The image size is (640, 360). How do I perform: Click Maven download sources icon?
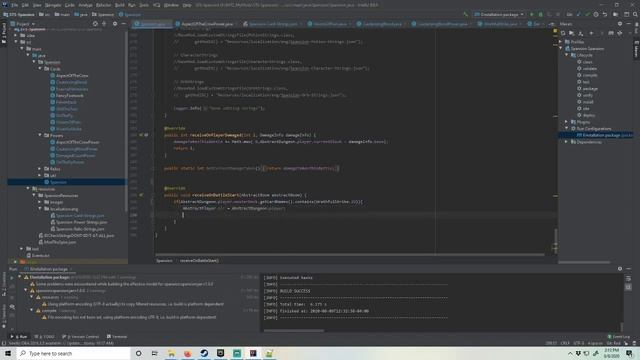581,33
